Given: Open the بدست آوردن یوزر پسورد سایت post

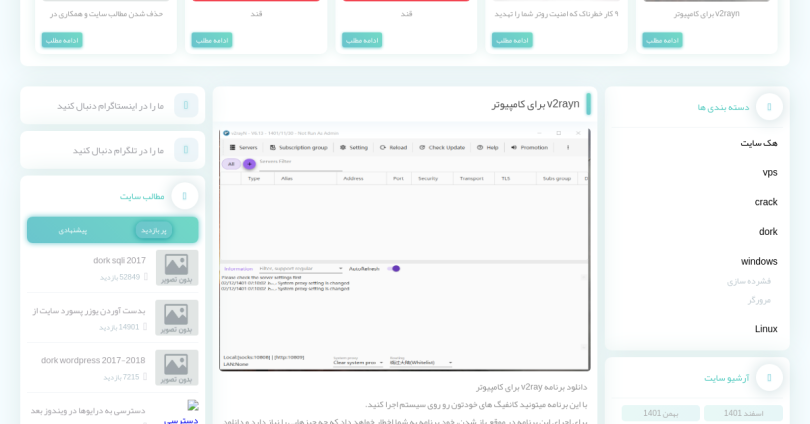Looking at the screenshot, I should pyautogui.click(x=89, y=311).
